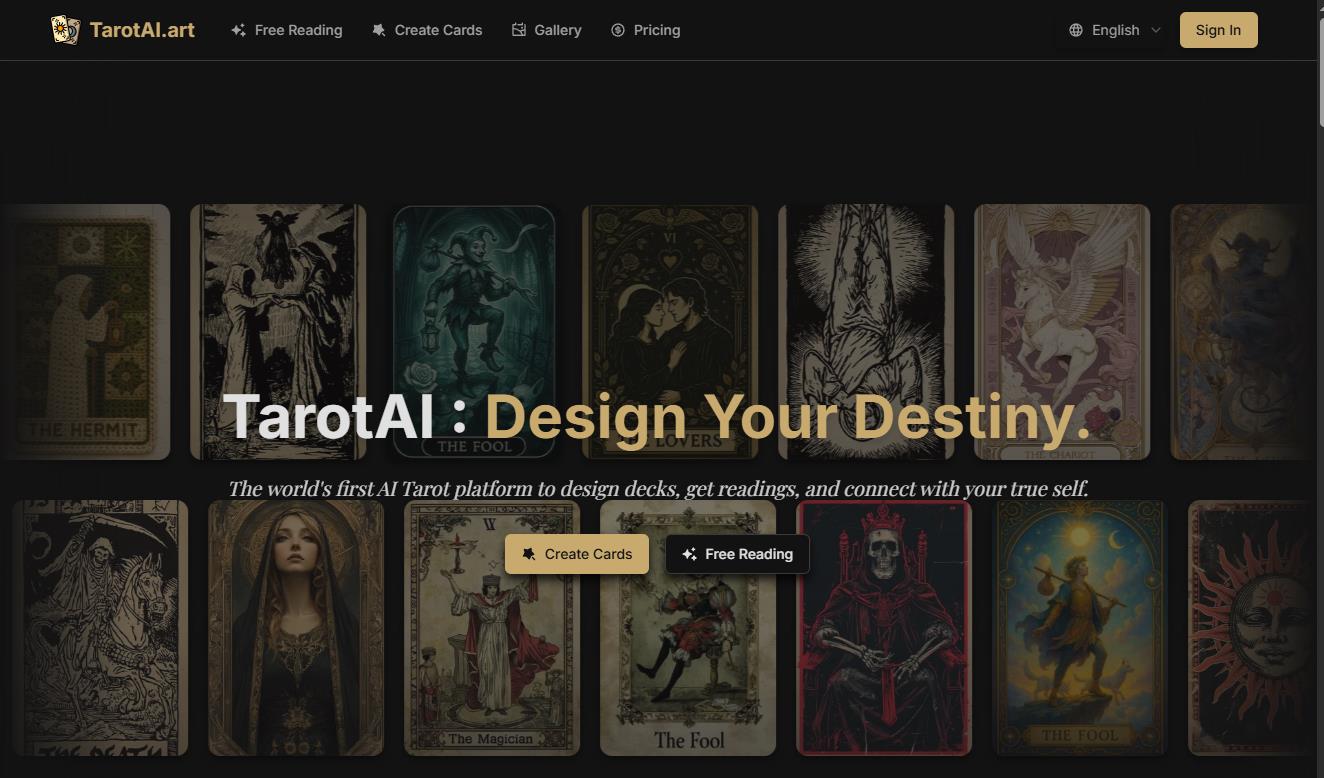The image size is (1324, 778).
Task: Select The Chariot winged horse card
Action: [x=1062, y=332]
